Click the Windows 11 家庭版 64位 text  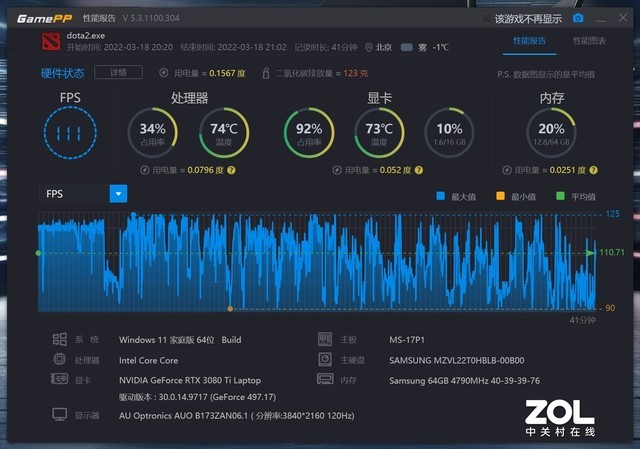[x=167, y=340]
